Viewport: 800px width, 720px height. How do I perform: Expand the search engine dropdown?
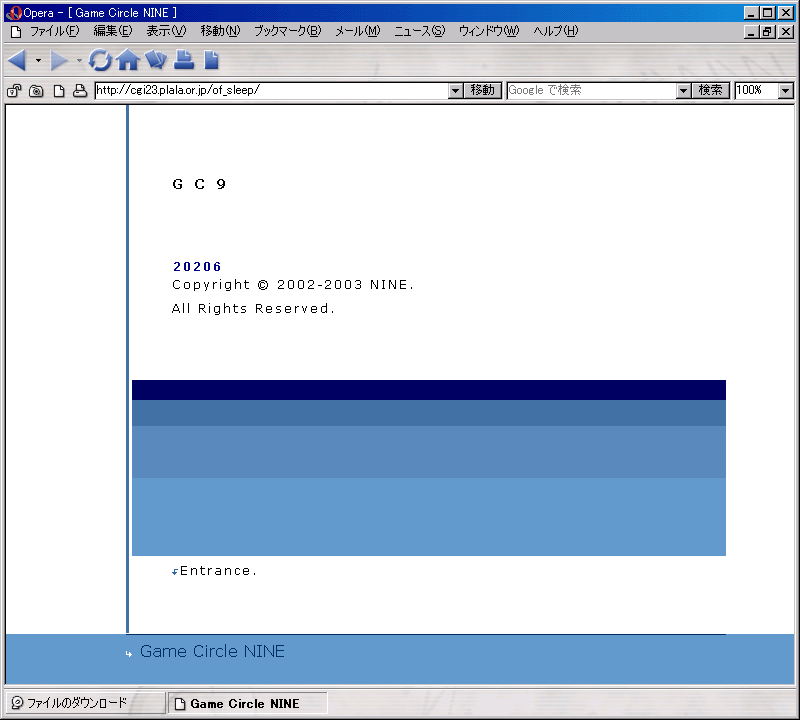(683, 91)
